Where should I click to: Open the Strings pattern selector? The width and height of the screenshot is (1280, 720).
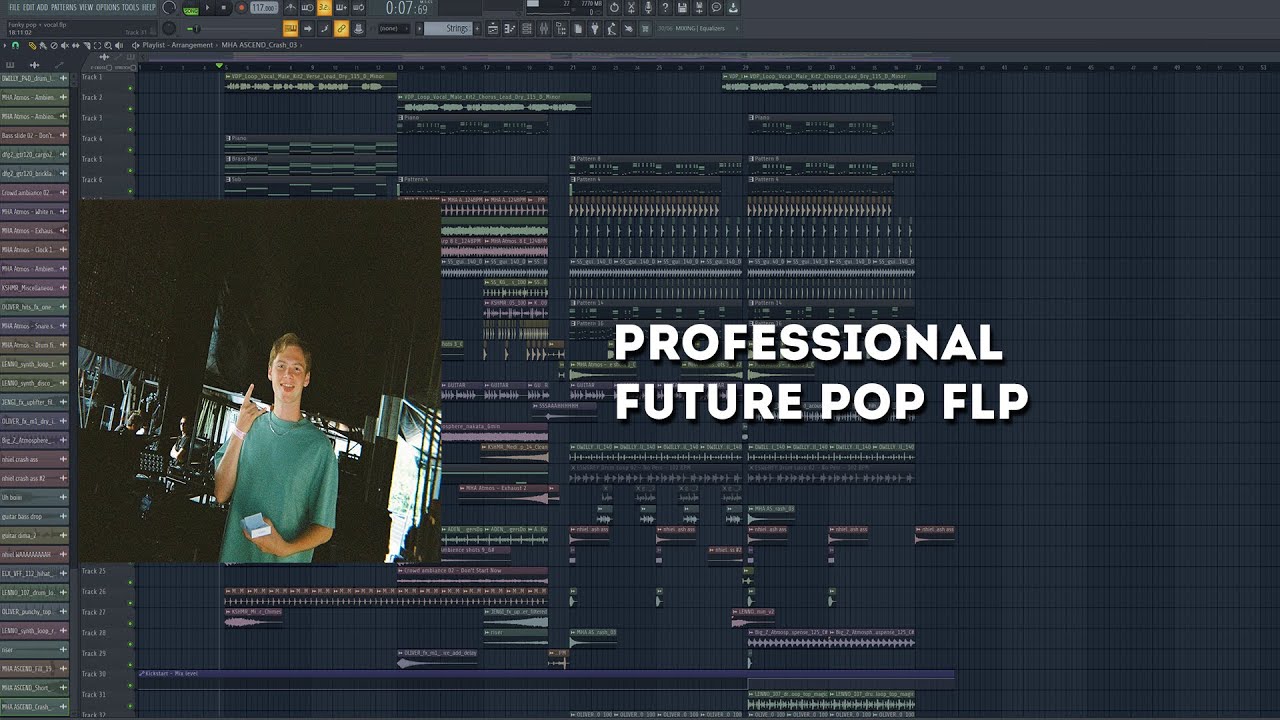pyautogui.click(x=447, y=28)
